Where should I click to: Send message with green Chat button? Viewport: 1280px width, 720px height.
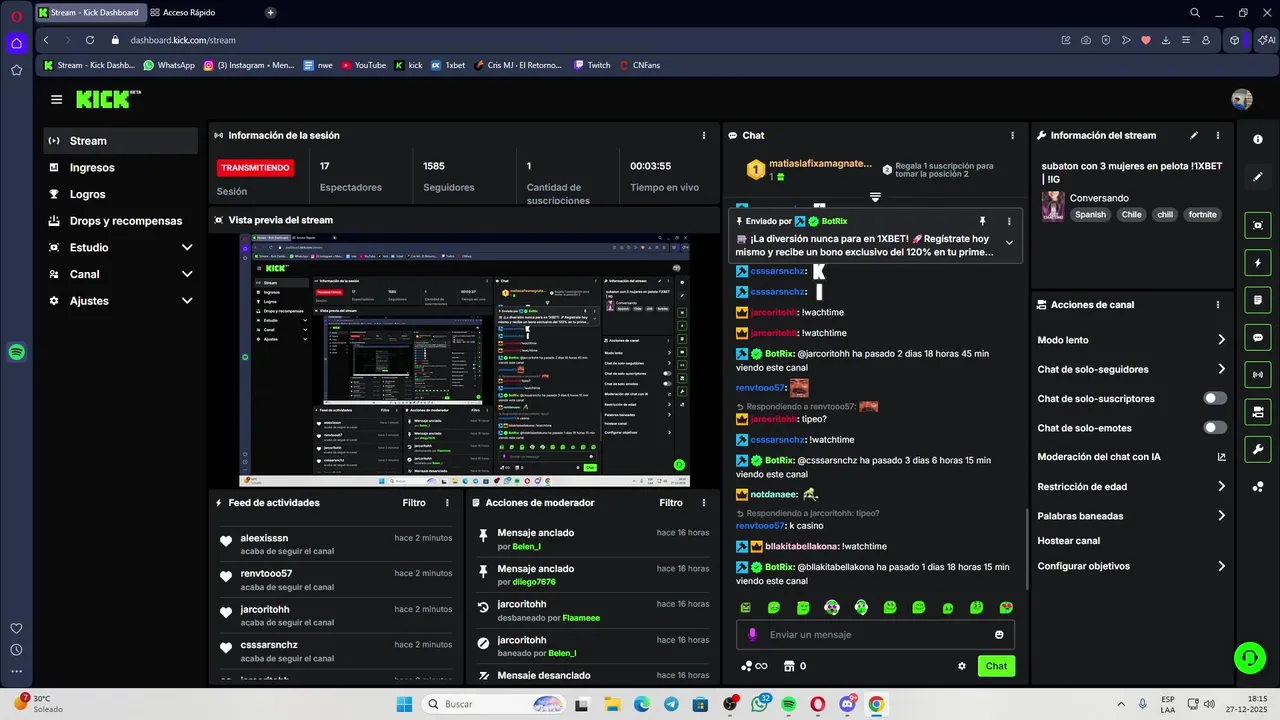click(996, 666)
